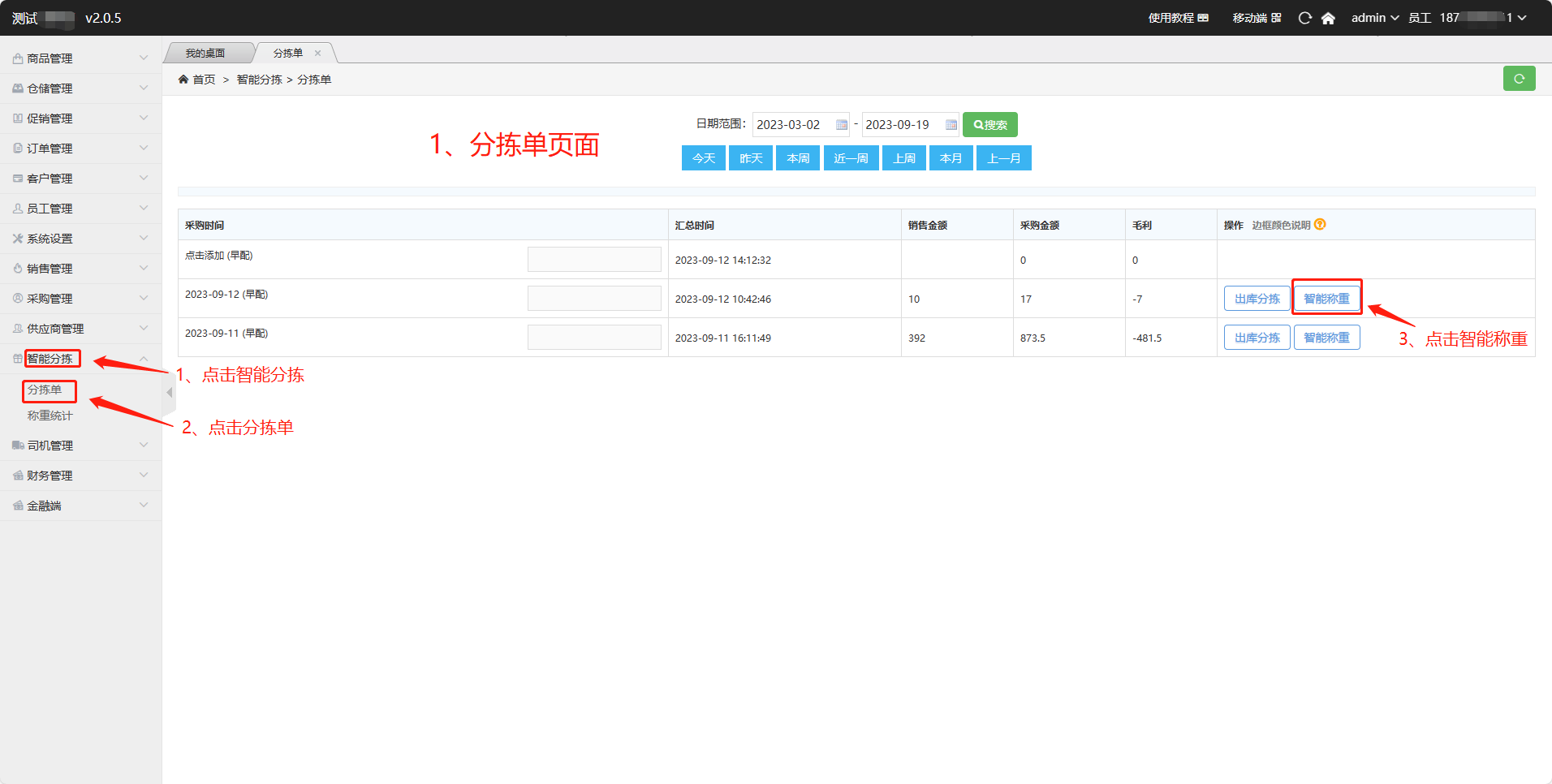Collapse the sidebar with the arrow handle
This screenshot has height=784, width=1552.
169,393
